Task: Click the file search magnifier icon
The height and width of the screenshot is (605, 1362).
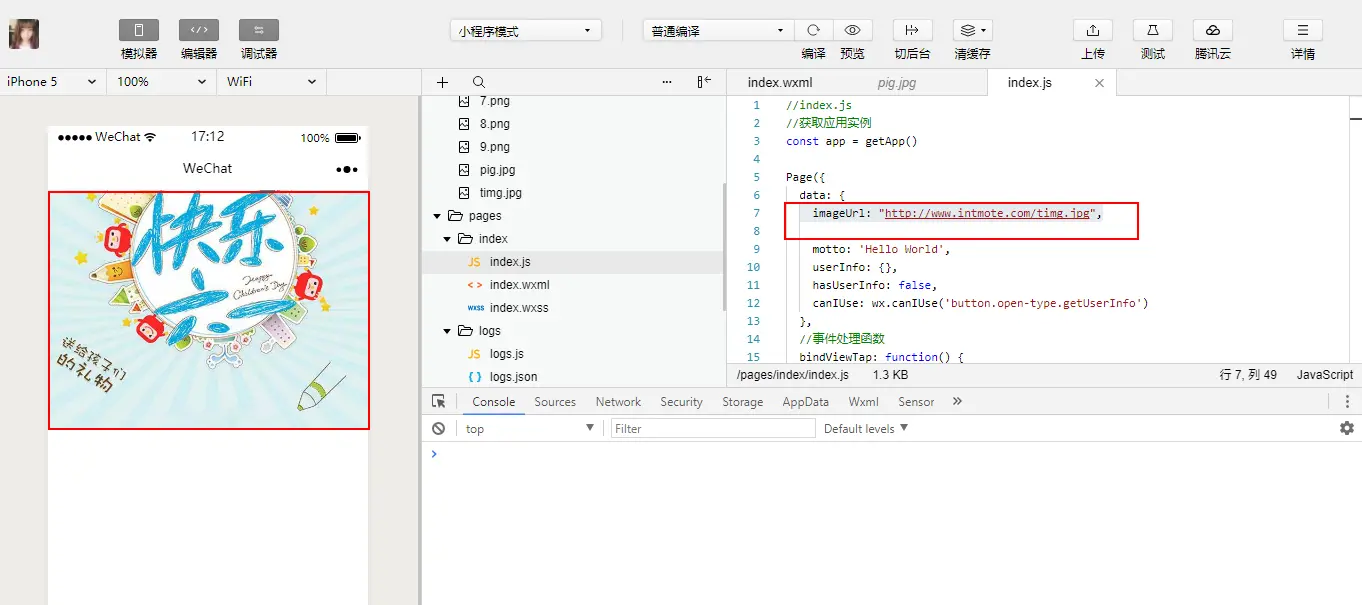Action: pos(479,82)
